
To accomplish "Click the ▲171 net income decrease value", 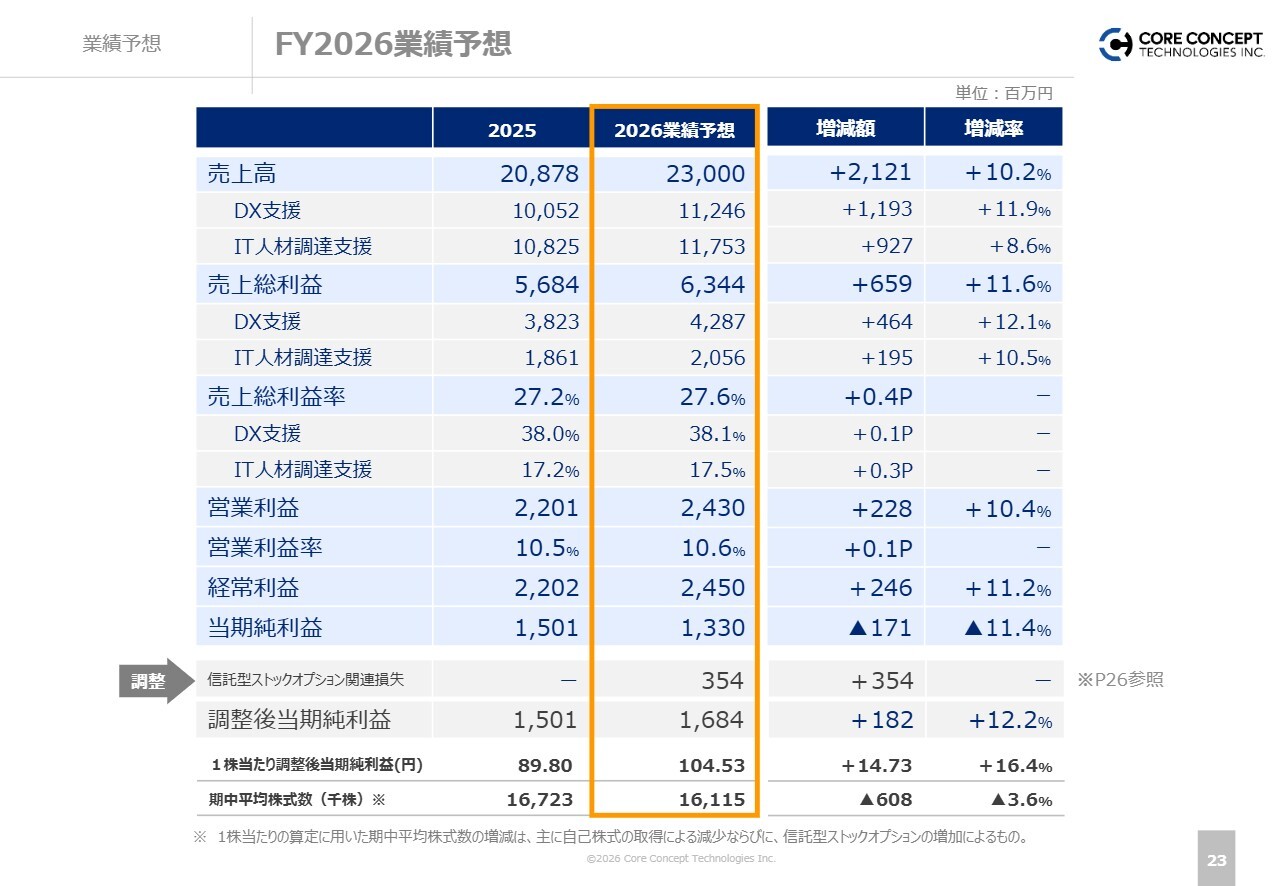I will tap(879, 628).
